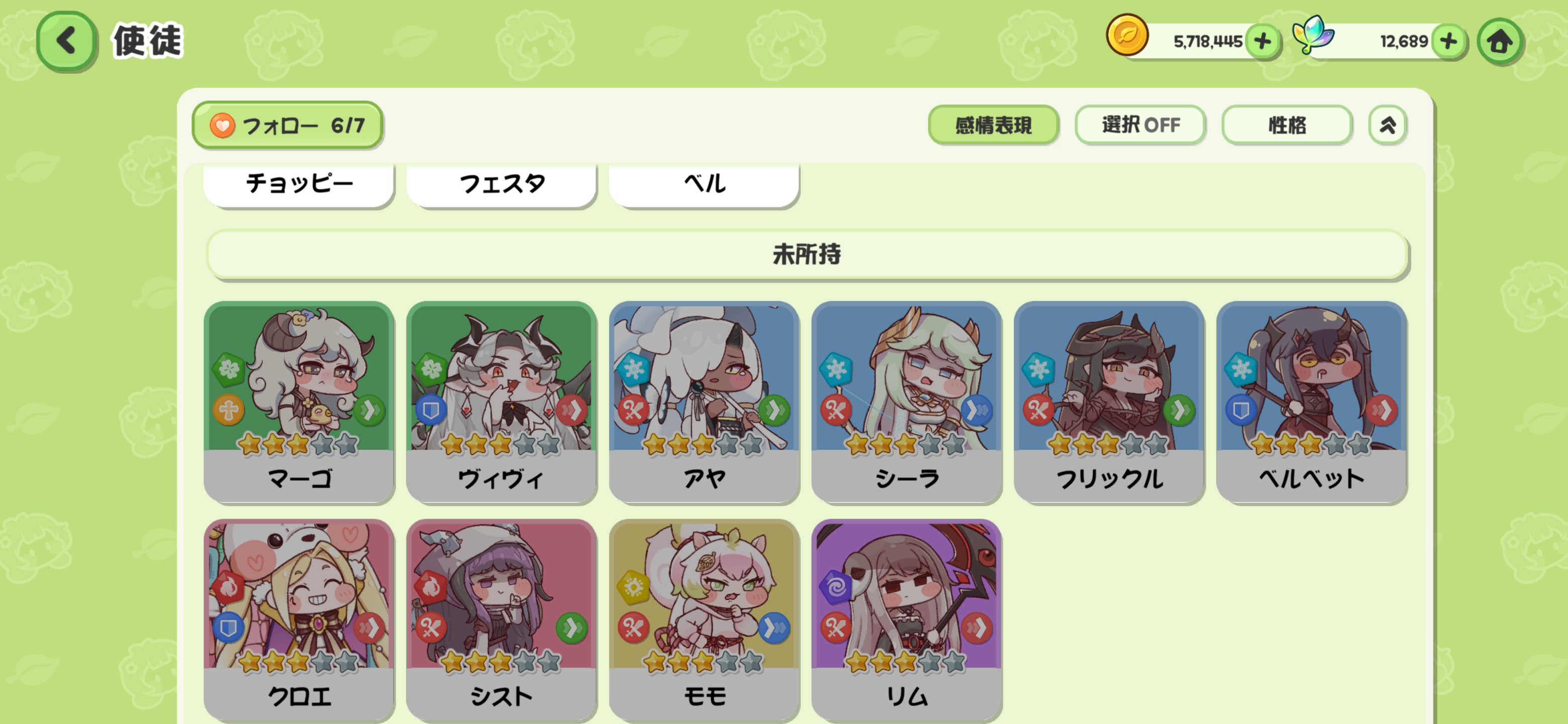Tap the heart icon in フォロー counter
The image size is (1568, 724).
[x=222, y=125]
